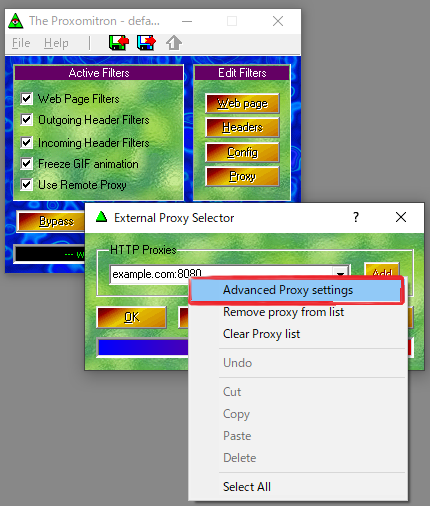
Task: Expand the HTTP Proxies combo box dropdown arrow
Action: (x=340, y=274)
